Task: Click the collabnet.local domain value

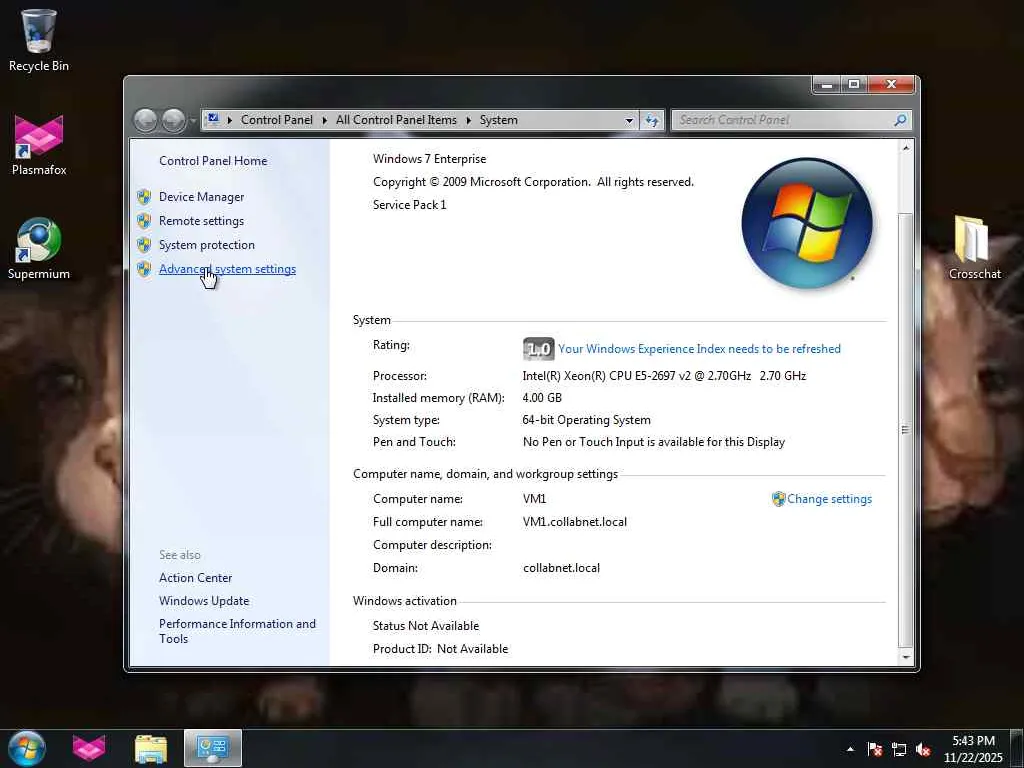Action: [561, 568]
